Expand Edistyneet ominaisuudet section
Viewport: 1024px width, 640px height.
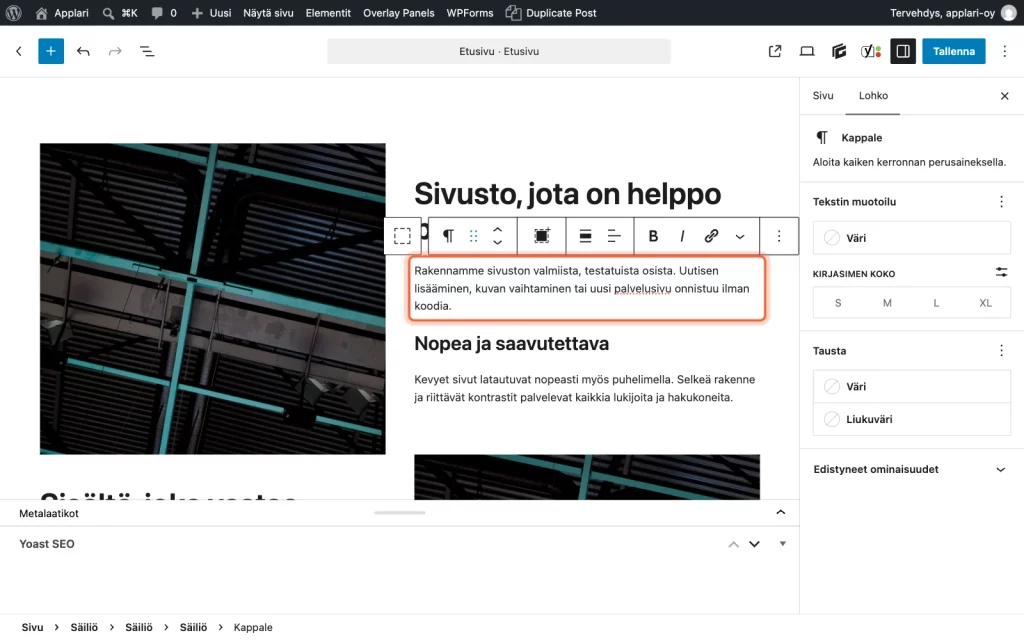(x=912, y=470)
